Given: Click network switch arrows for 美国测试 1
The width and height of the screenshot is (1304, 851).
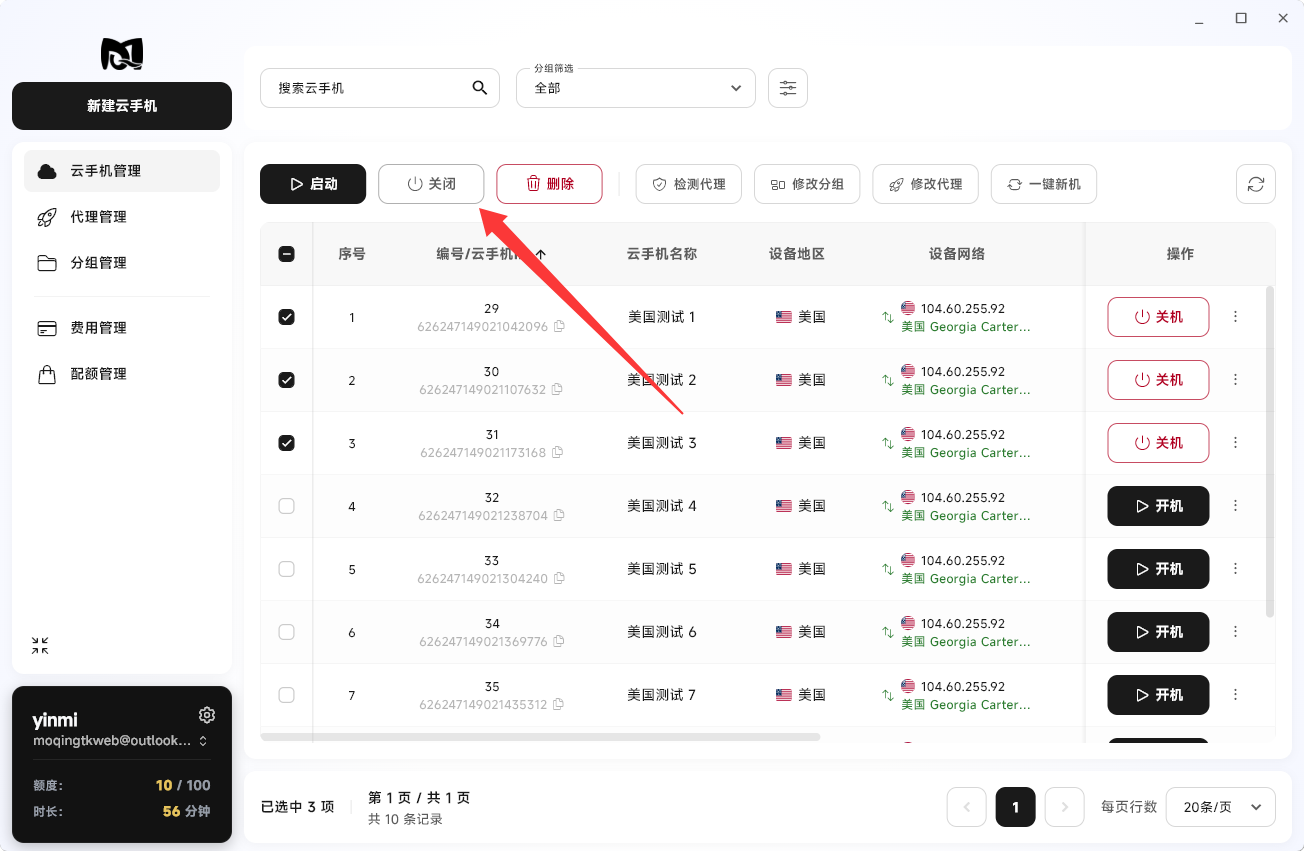Looking at the screenshot, I should click(x=887, y=318).
